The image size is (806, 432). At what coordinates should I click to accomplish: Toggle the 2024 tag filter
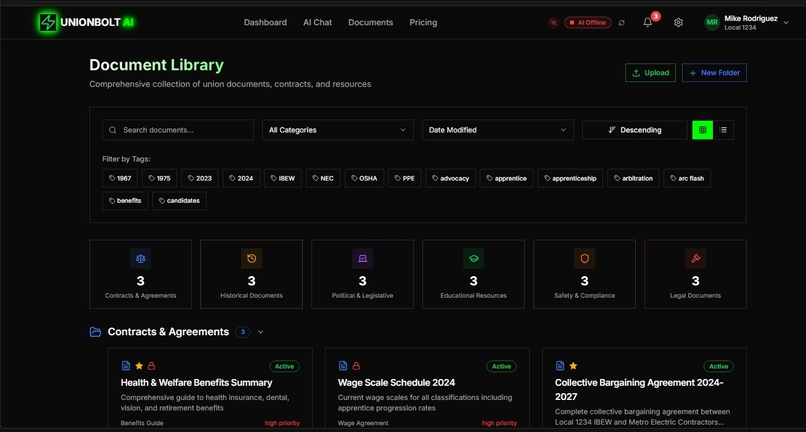(241, 178)
